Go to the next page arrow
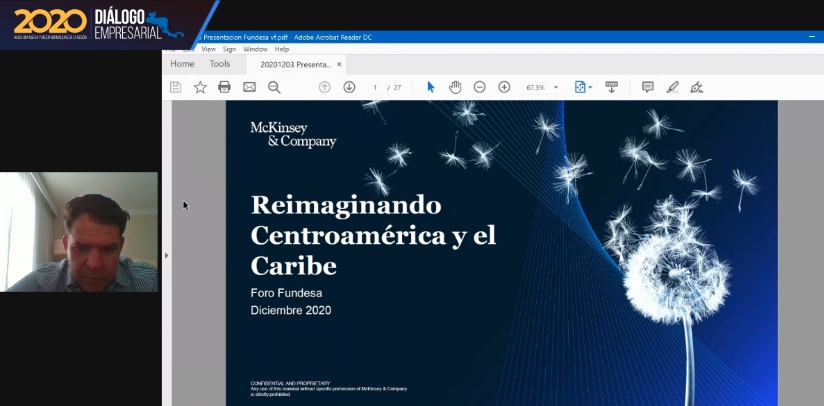The height and width of the screenshot is (406, 824). coord(349,87)
